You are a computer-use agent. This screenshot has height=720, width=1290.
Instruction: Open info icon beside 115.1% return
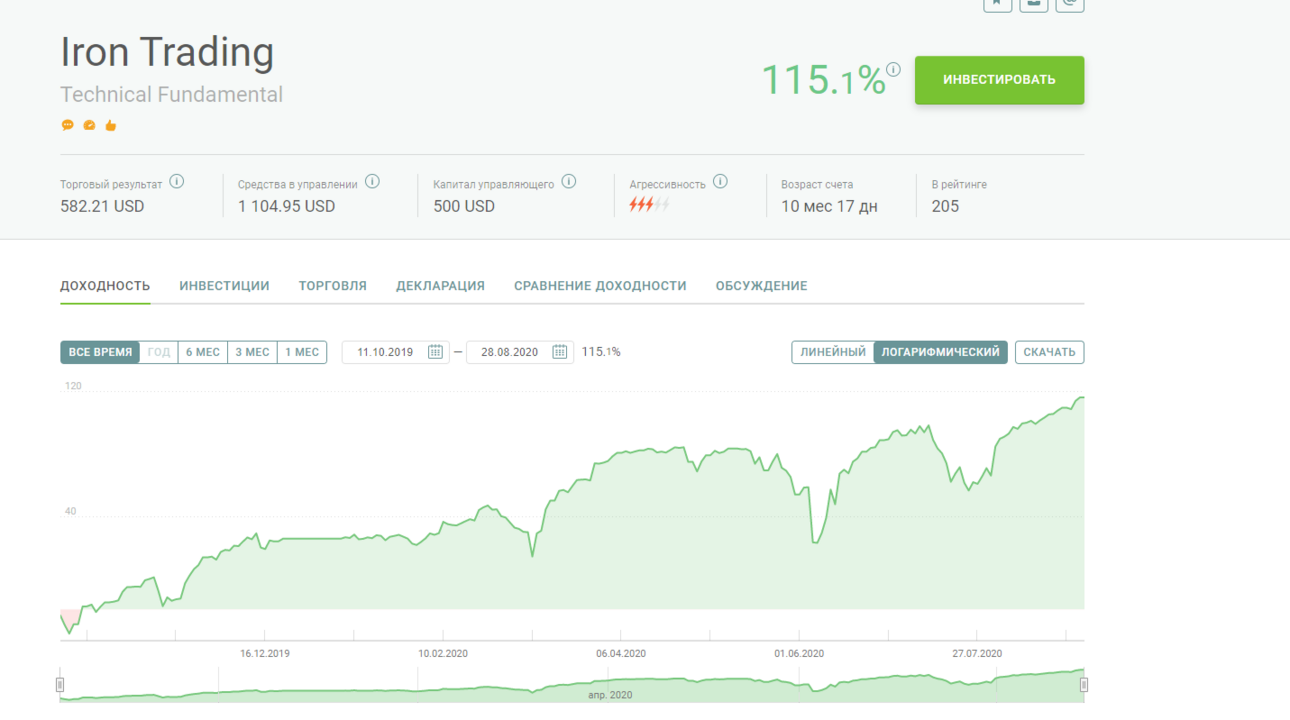[x=893, y=69]
